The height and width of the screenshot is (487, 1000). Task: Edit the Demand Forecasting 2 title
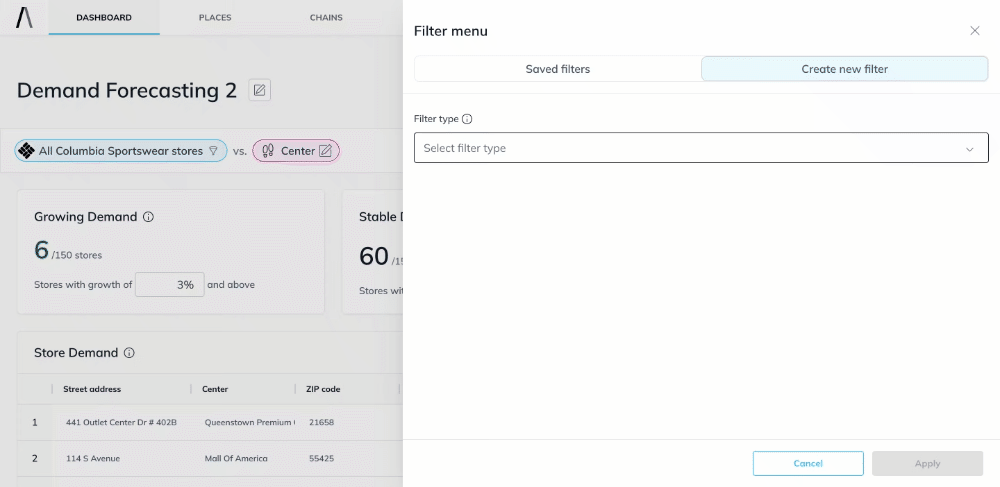(x=260, y=91)
